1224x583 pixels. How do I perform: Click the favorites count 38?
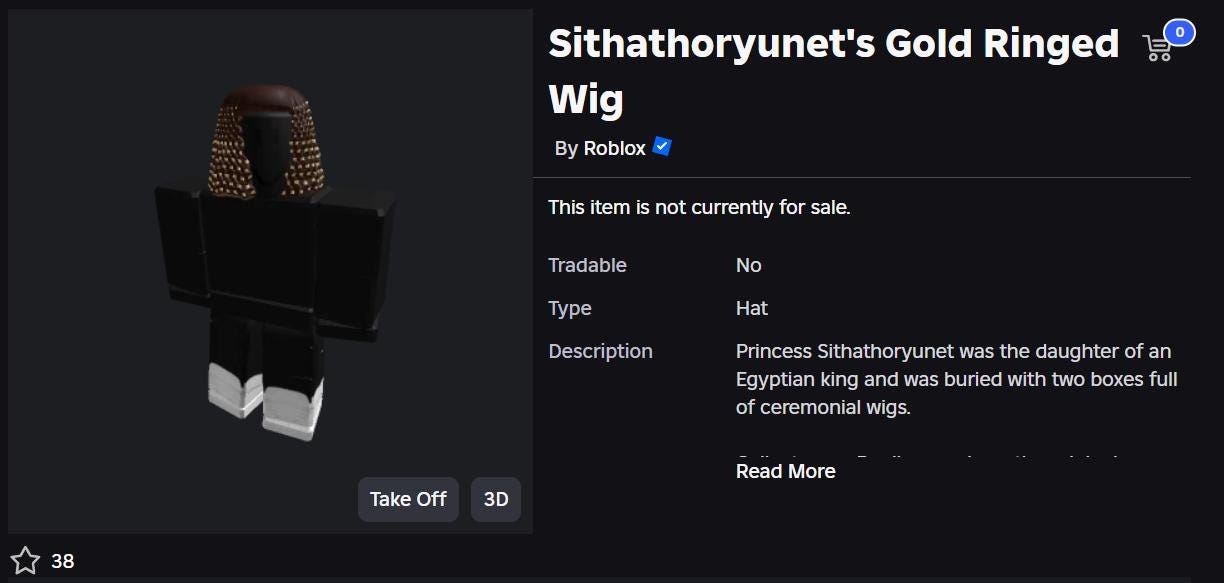63,561
